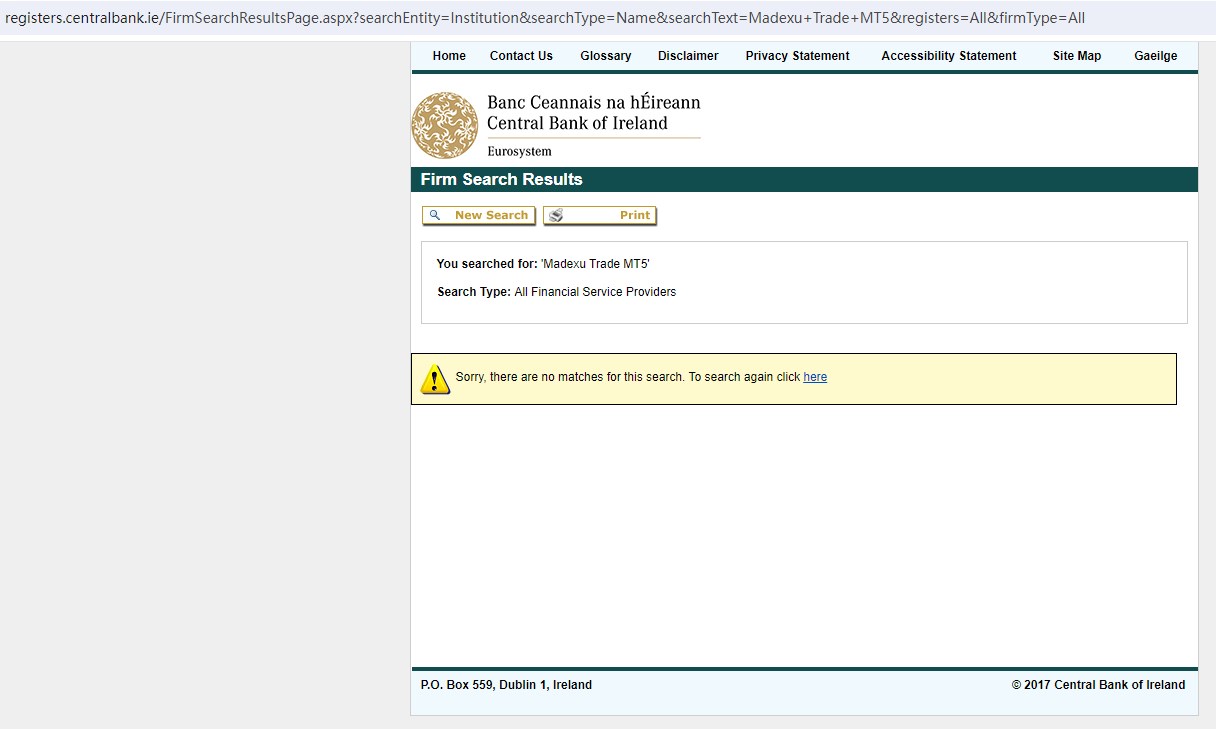Click the yellow warning triangle icon
The image size is (1216, 729).
point(434,378)
